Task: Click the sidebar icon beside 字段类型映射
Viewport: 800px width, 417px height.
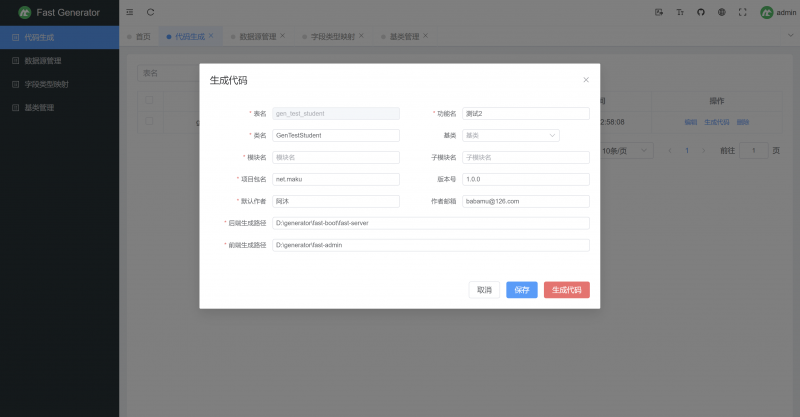Action: (15, 84)
